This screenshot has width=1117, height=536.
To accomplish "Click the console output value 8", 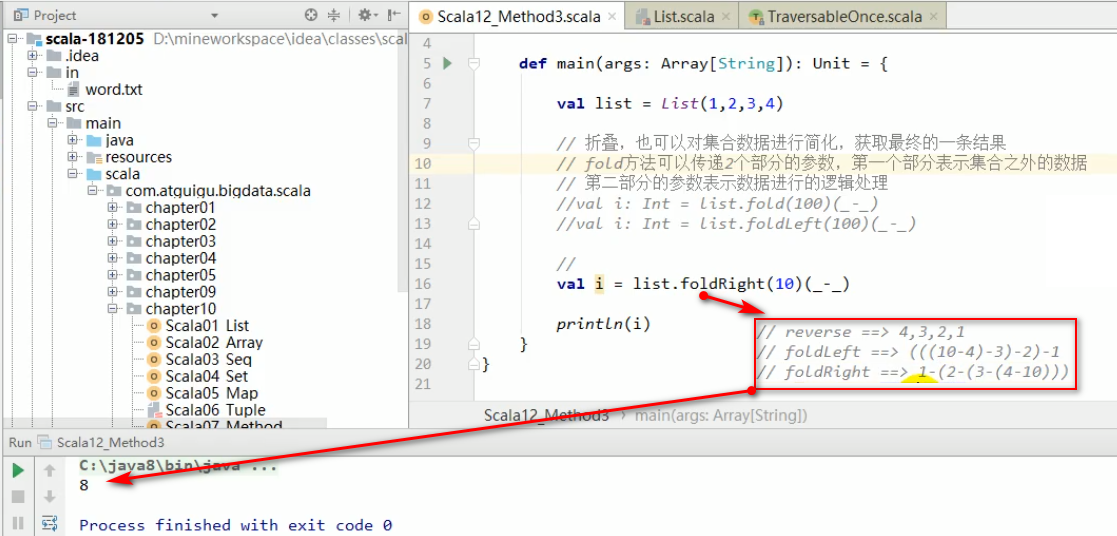I will point(85,485).
